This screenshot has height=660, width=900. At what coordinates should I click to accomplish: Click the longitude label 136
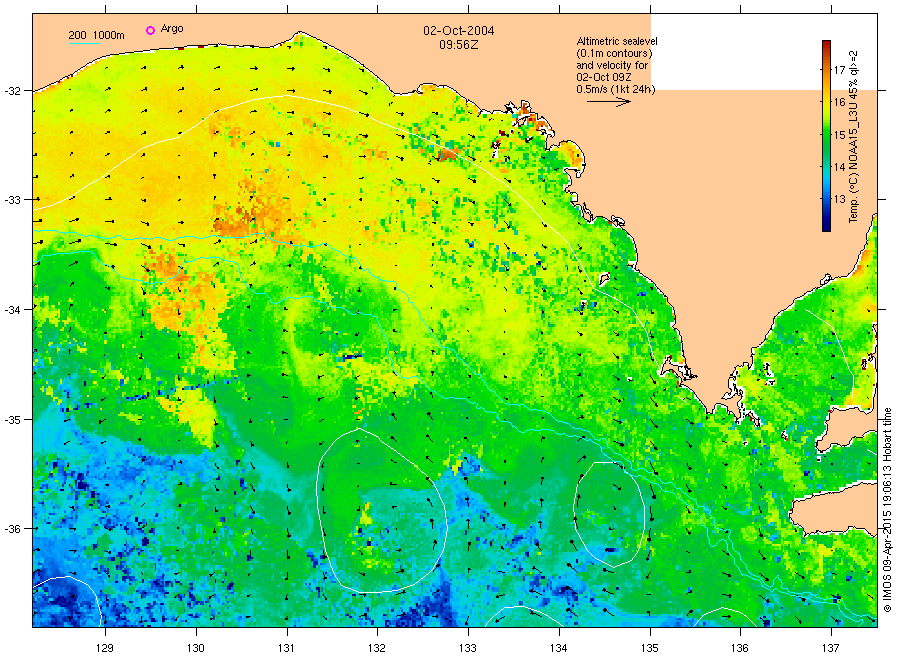pos(740,648)
